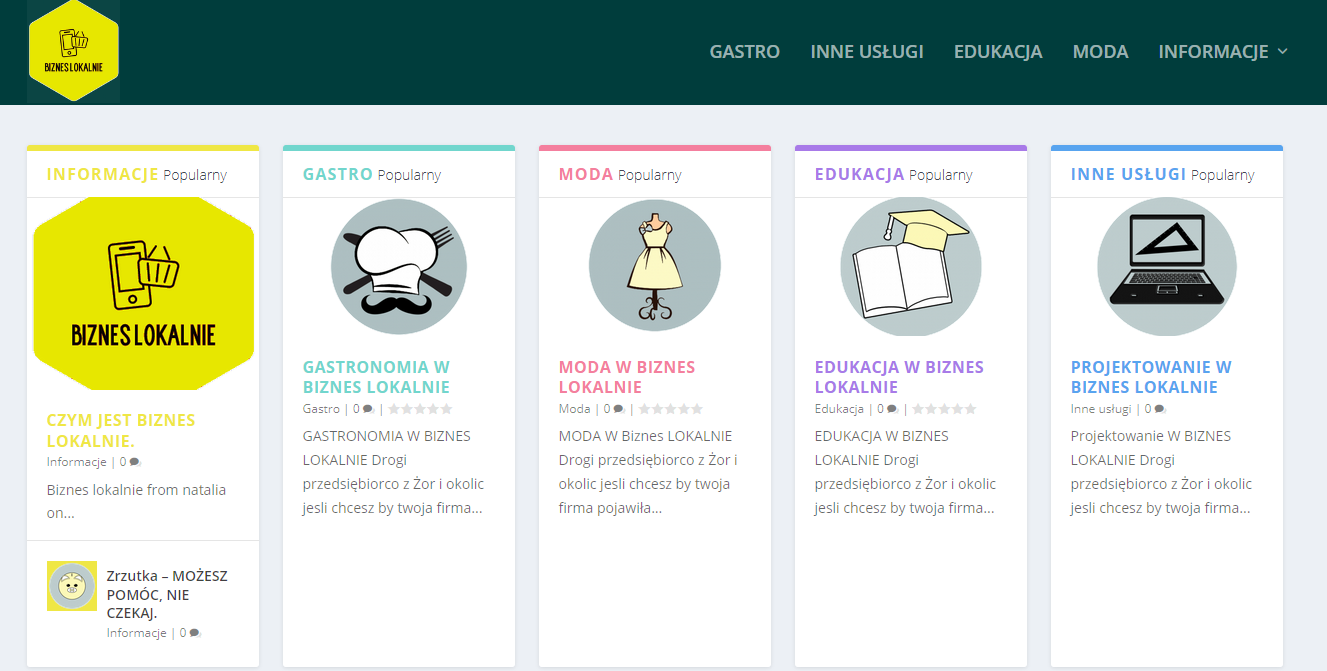
Task: Click the Moda category link under Moda post
Action: pyautogui.click(x=575, y=409)
